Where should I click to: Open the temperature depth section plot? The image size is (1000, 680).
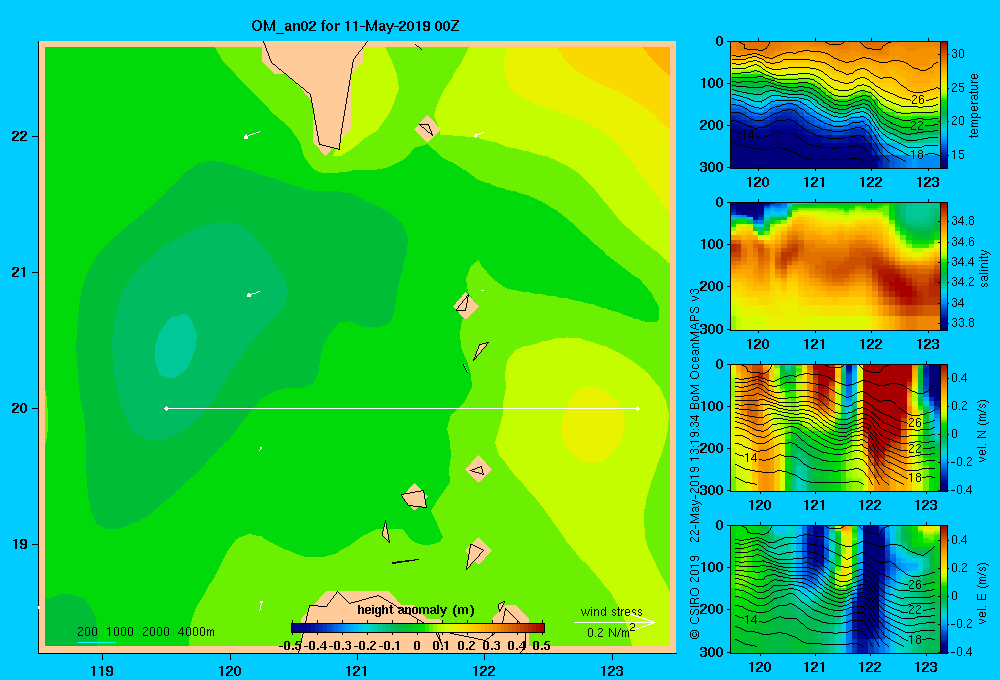pyautogui.click(x=835, y=105)
